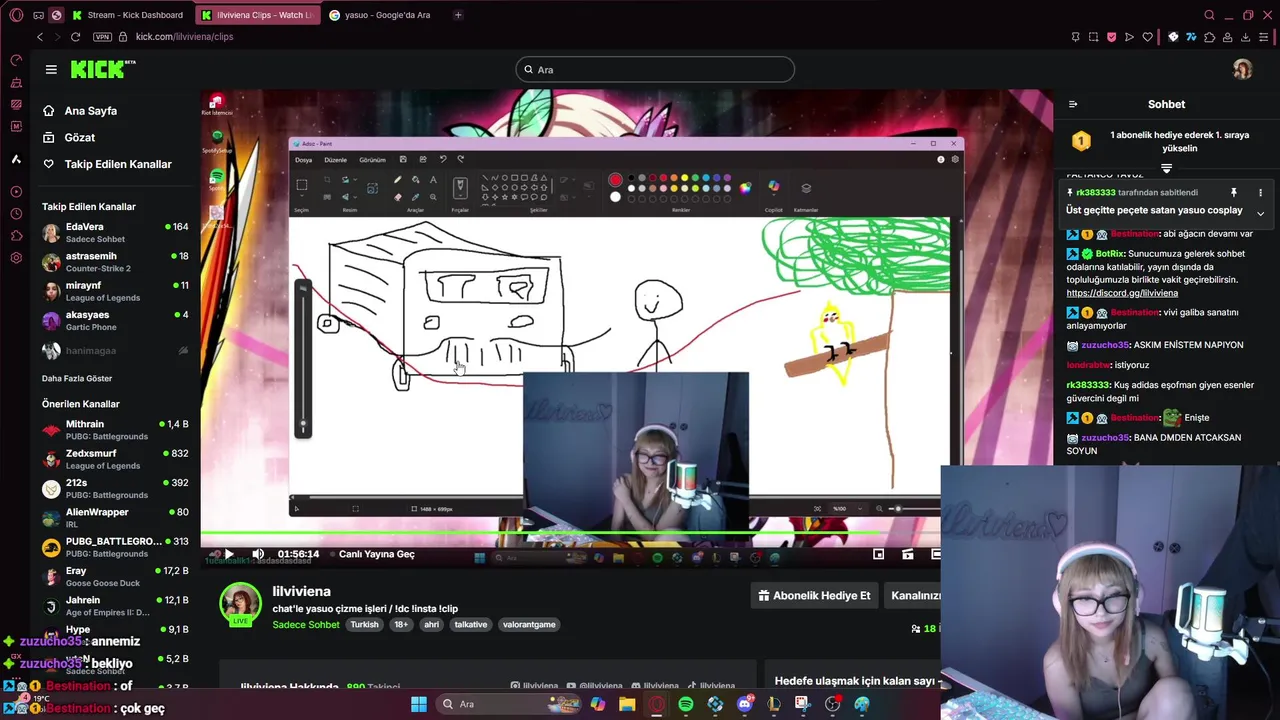This screenshot has width=1280, height=720.
Task: Click Canlı Yayına Geç button
Action: pyautogui.click(x=376, y=554)
